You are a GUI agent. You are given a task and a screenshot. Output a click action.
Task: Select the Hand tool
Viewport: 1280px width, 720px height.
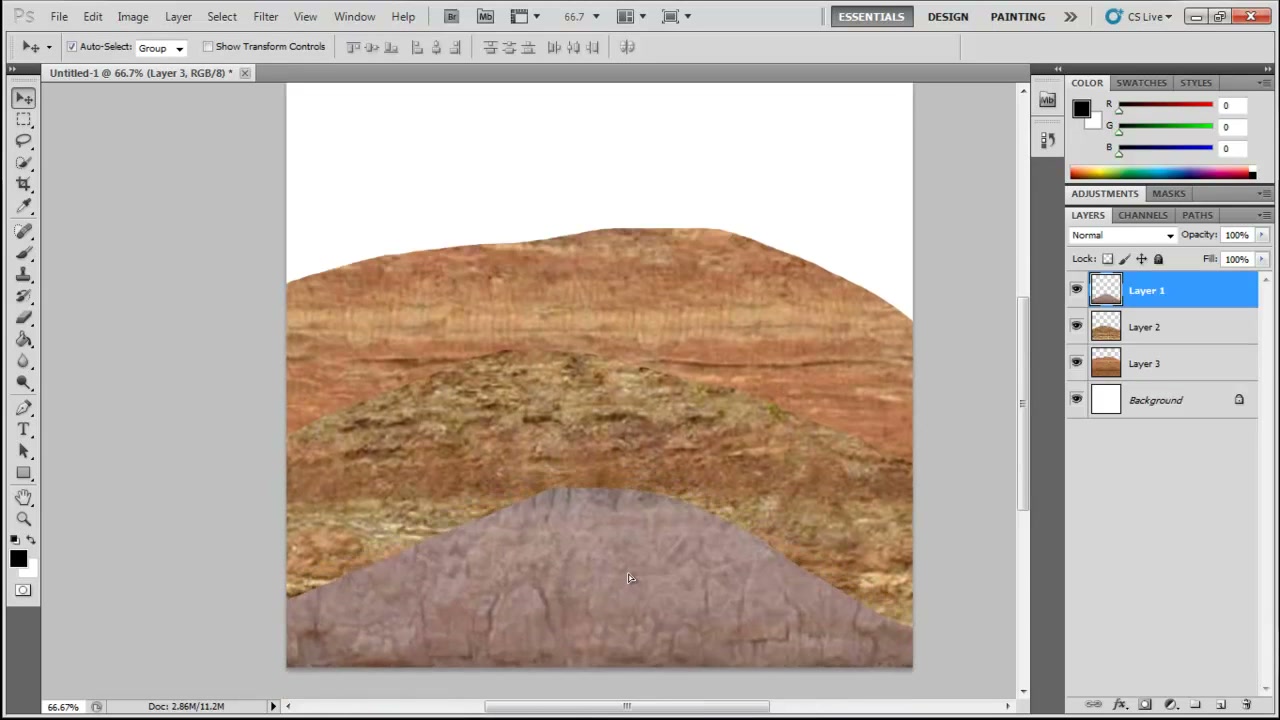coord(24,497)
